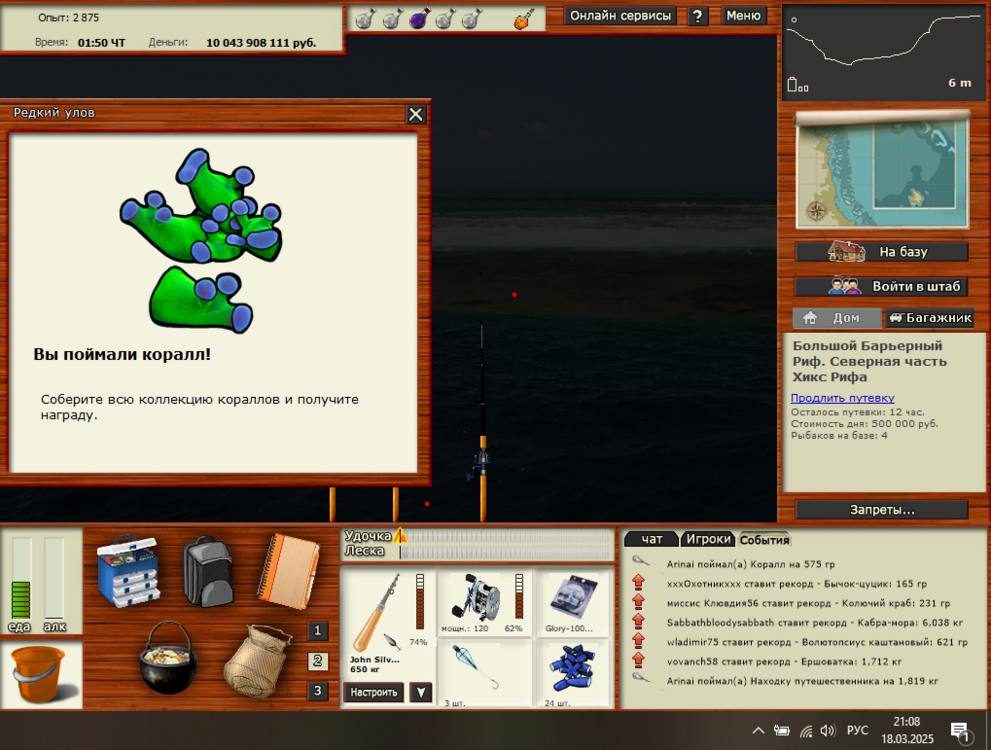Image resolution: width=991 pixels, height=750 pixels.
Task: Select rod slot 2
Action: pos(318,661)
